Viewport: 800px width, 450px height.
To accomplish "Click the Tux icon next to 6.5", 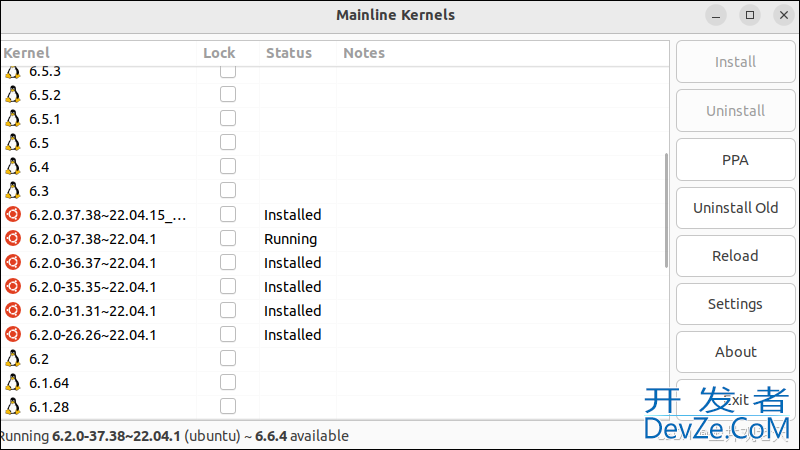I will (13, 143).
